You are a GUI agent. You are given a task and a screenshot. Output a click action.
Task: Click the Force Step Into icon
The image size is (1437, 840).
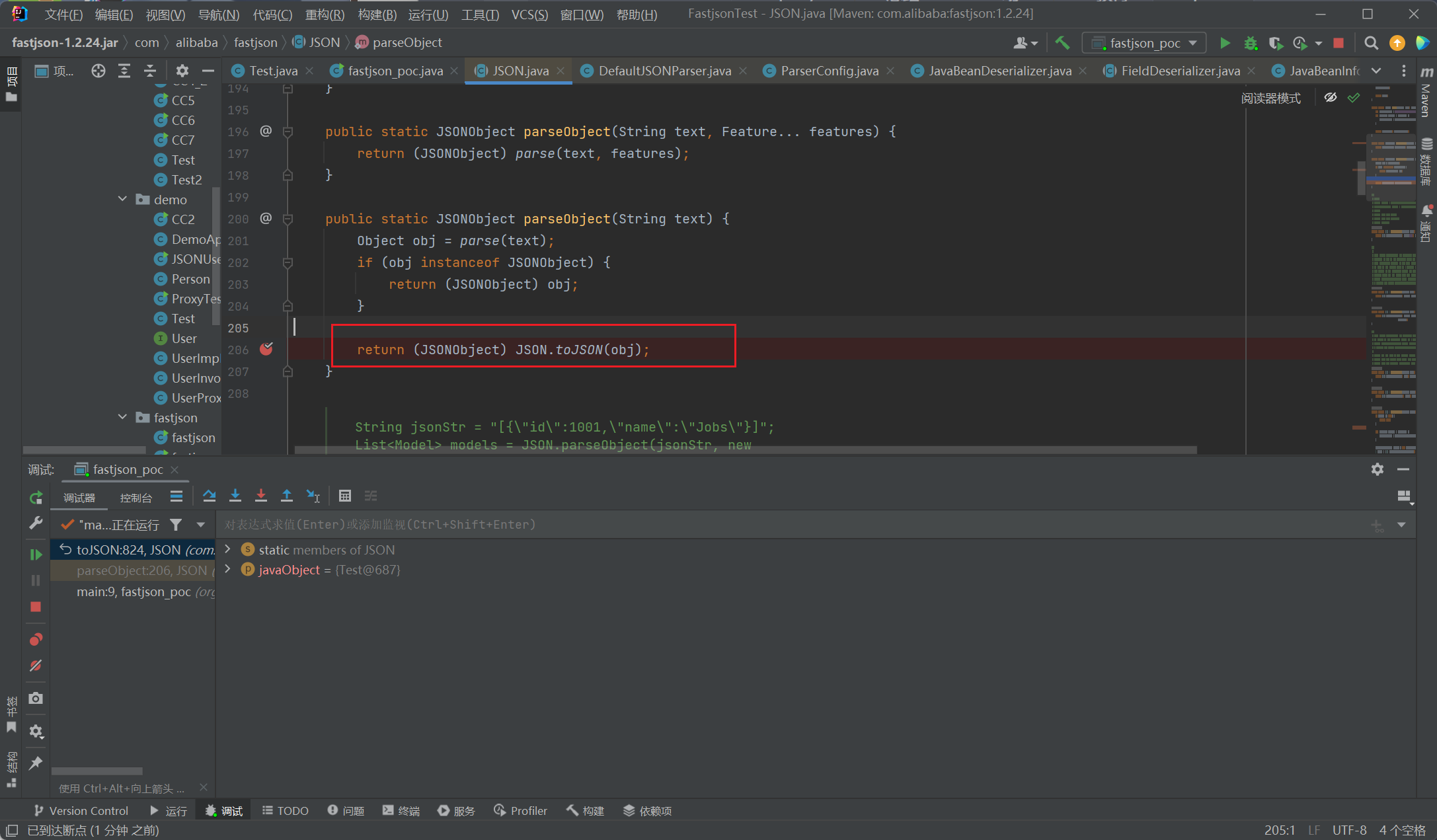(261, 496)
